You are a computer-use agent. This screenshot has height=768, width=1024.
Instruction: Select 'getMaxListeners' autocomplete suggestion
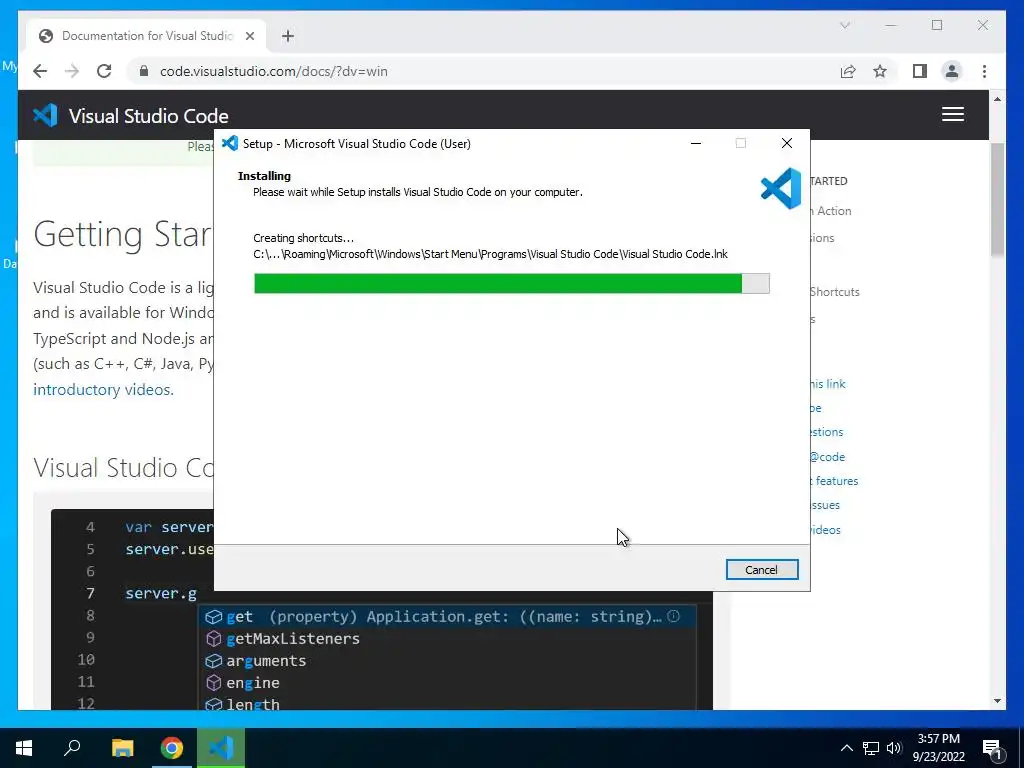pyautogui.click(x=447, y=639)
